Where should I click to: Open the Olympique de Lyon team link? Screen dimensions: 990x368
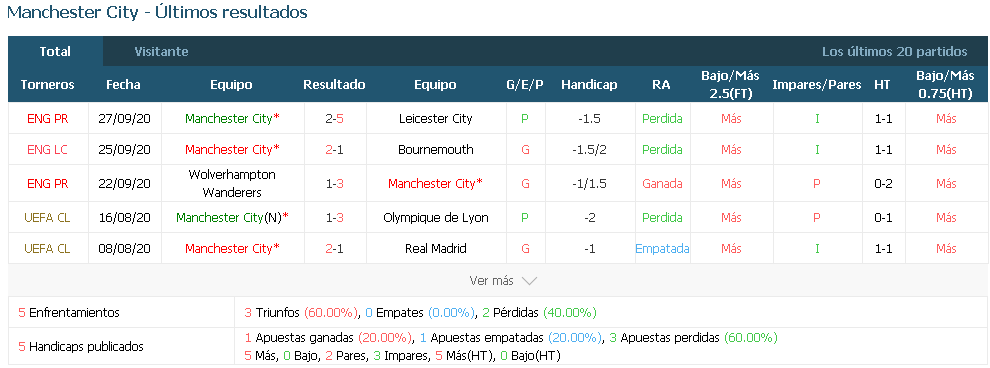436,218
